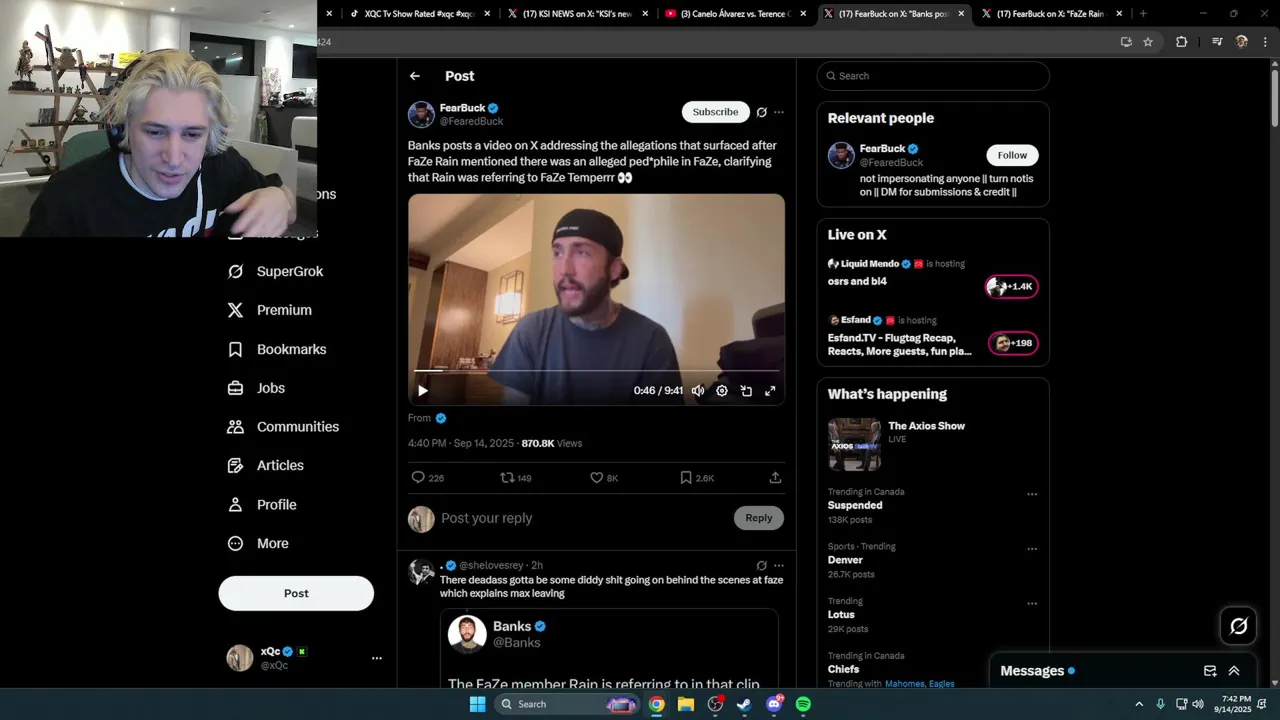Open xQc account options menu
This screenshot has height=720, width=1280.
[x=377, y=658]
